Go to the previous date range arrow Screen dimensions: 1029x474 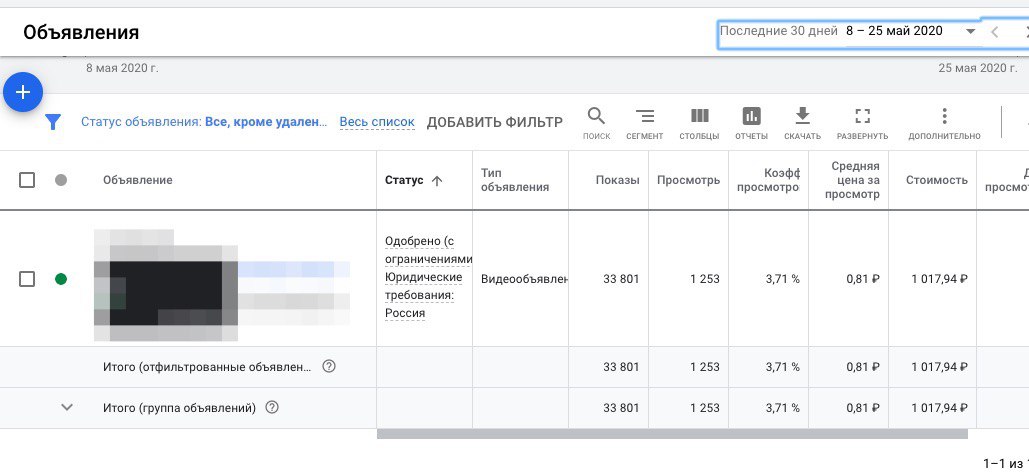tap(994, 32)
